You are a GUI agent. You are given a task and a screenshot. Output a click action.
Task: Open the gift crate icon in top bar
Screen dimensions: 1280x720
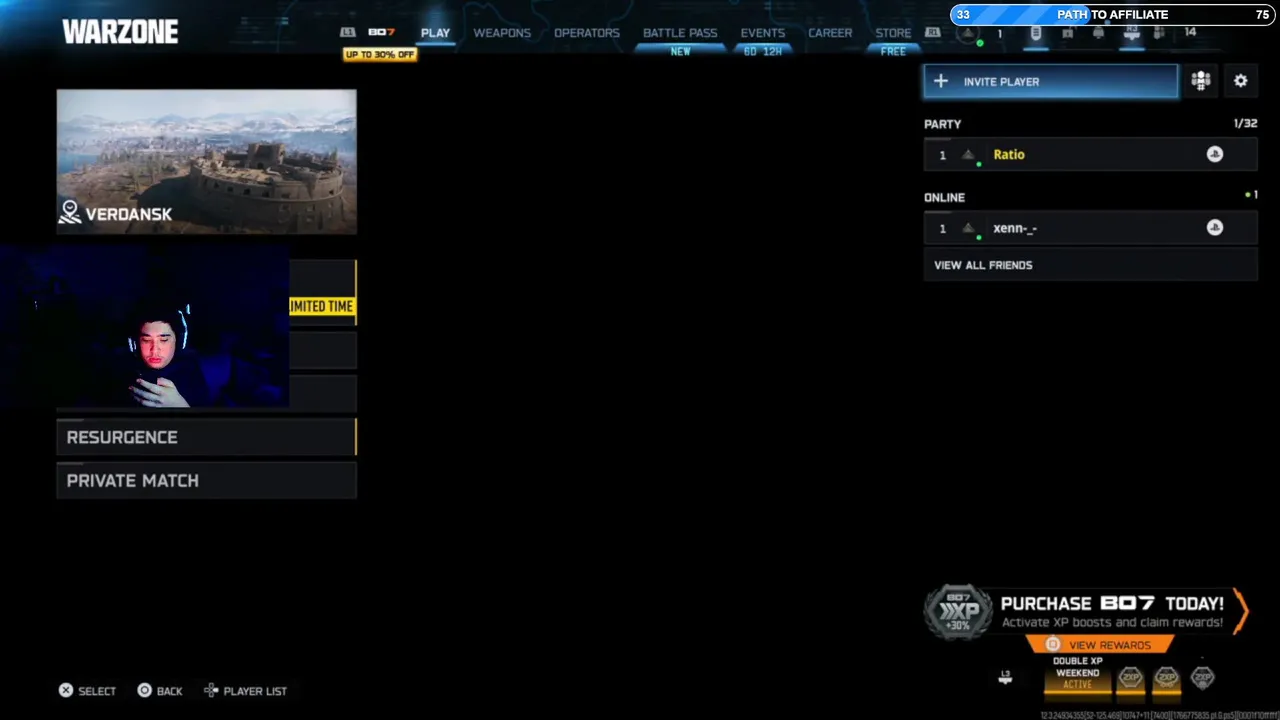[x=1068, y=33]
